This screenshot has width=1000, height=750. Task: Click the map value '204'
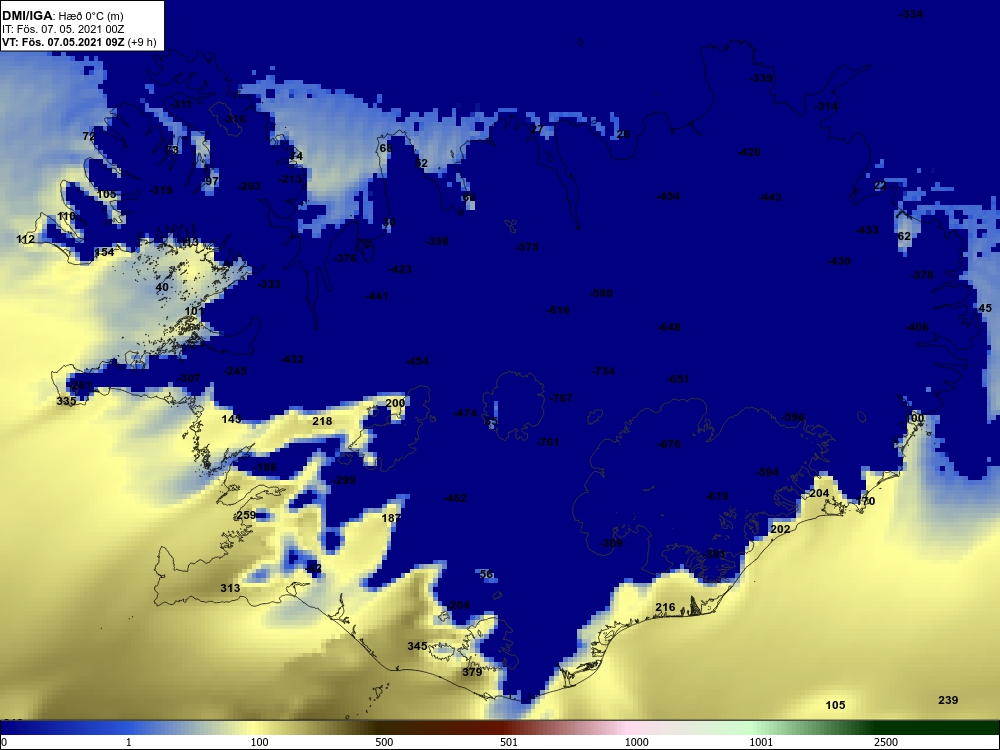pos(819,493)
